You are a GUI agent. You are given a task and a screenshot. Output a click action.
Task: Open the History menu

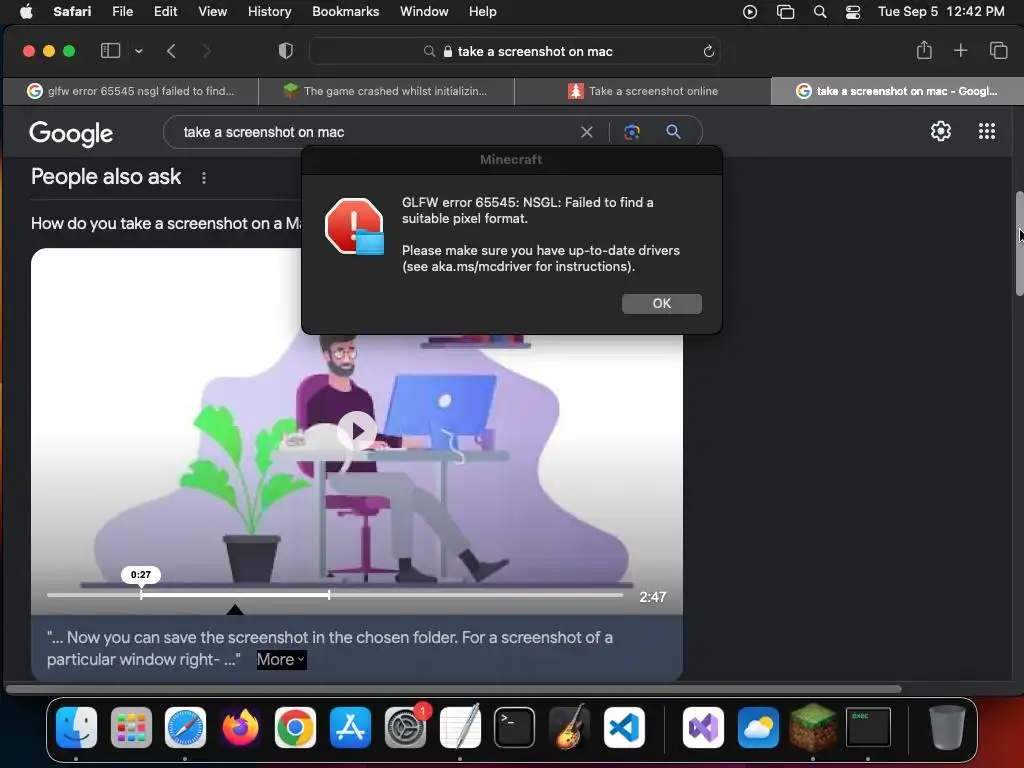[269, 12]
